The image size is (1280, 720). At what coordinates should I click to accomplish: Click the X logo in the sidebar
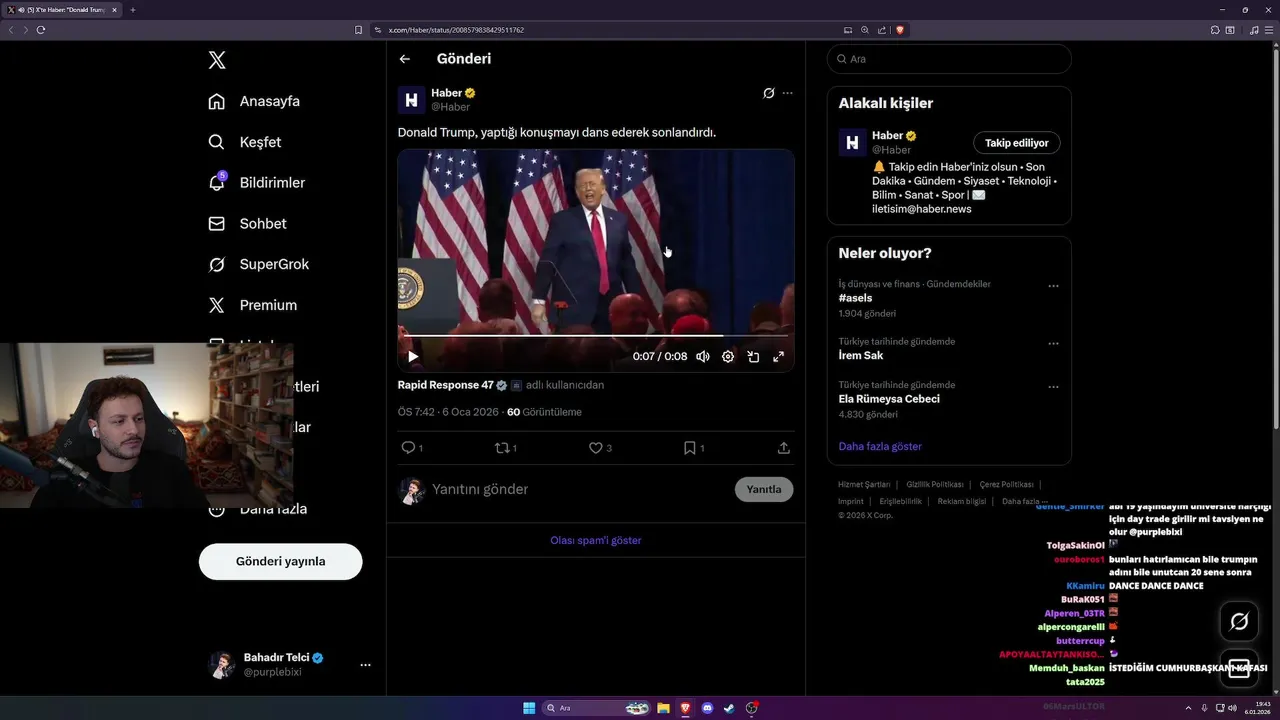[x=217, y=60]
